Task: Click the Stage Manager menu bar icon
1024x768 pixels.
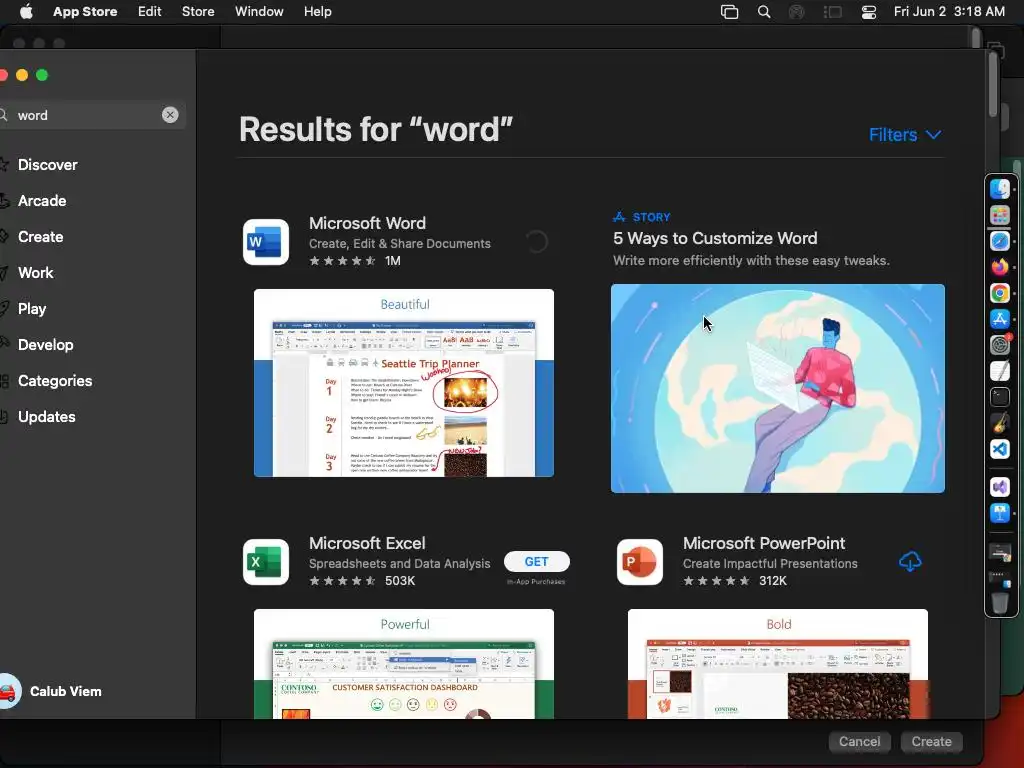Action: point(833,12)
